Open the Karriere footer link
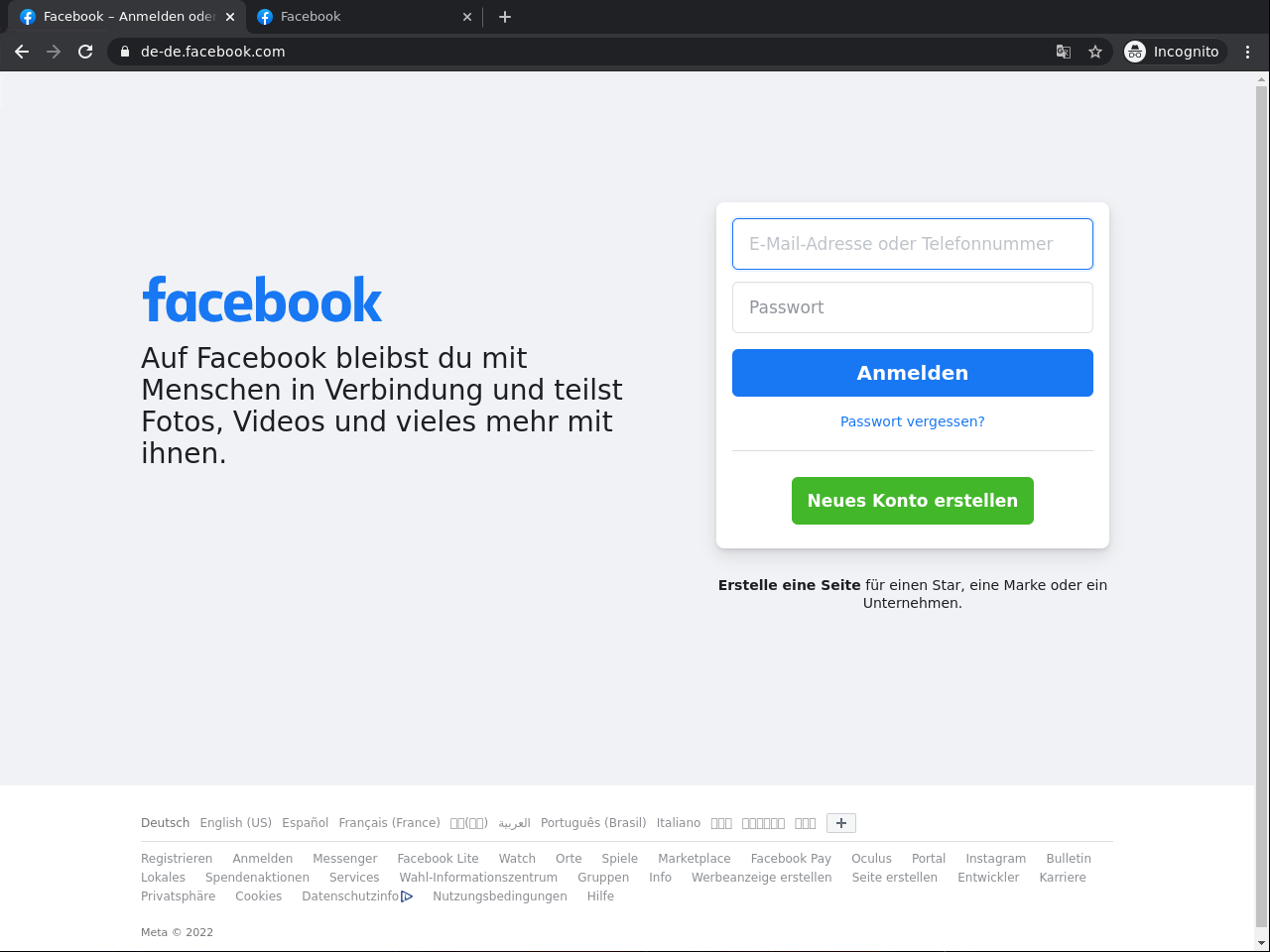Screen dimensions: 1270x952 pos(1063,878)
